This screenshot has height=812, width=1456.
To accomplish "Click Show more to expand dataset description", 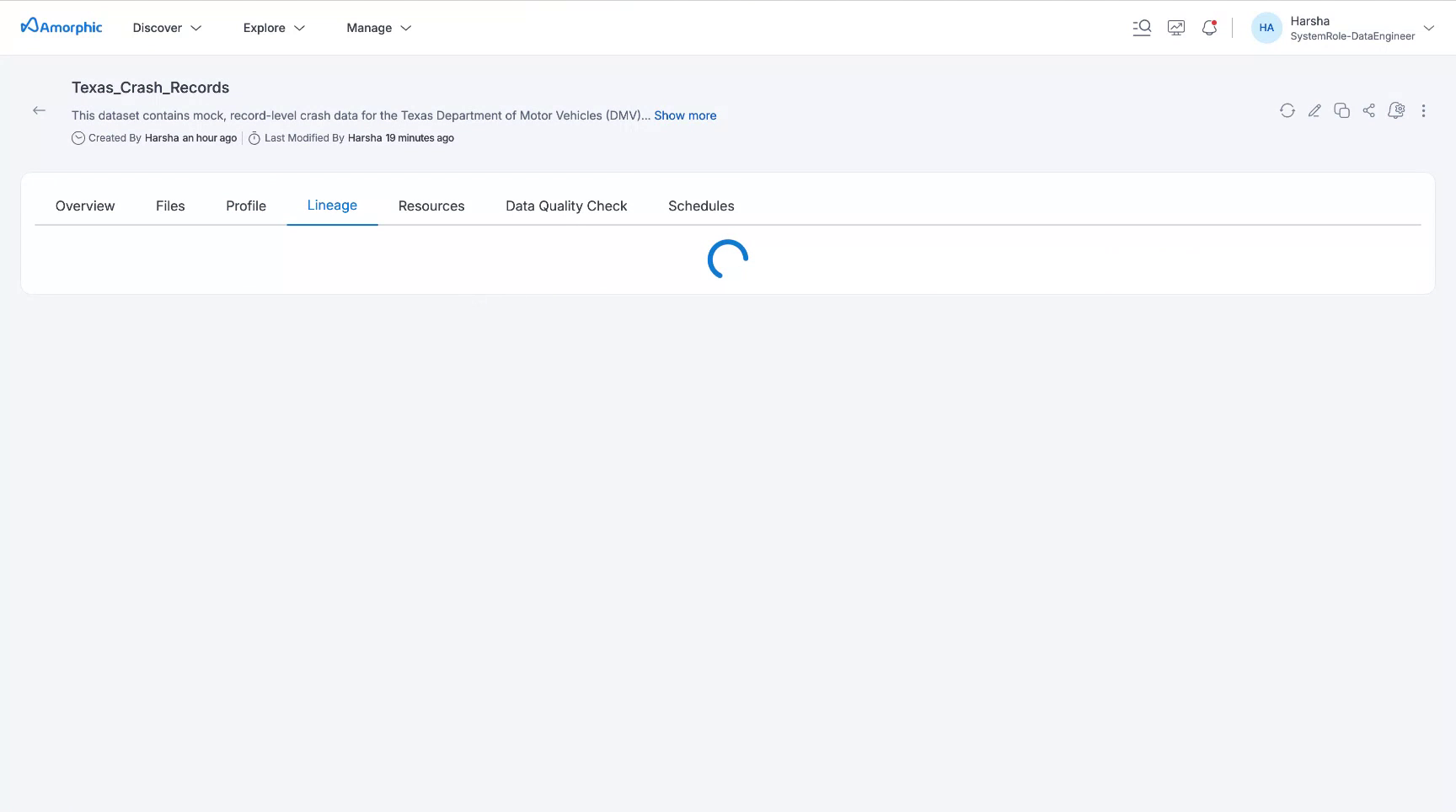I will [684, 115].
